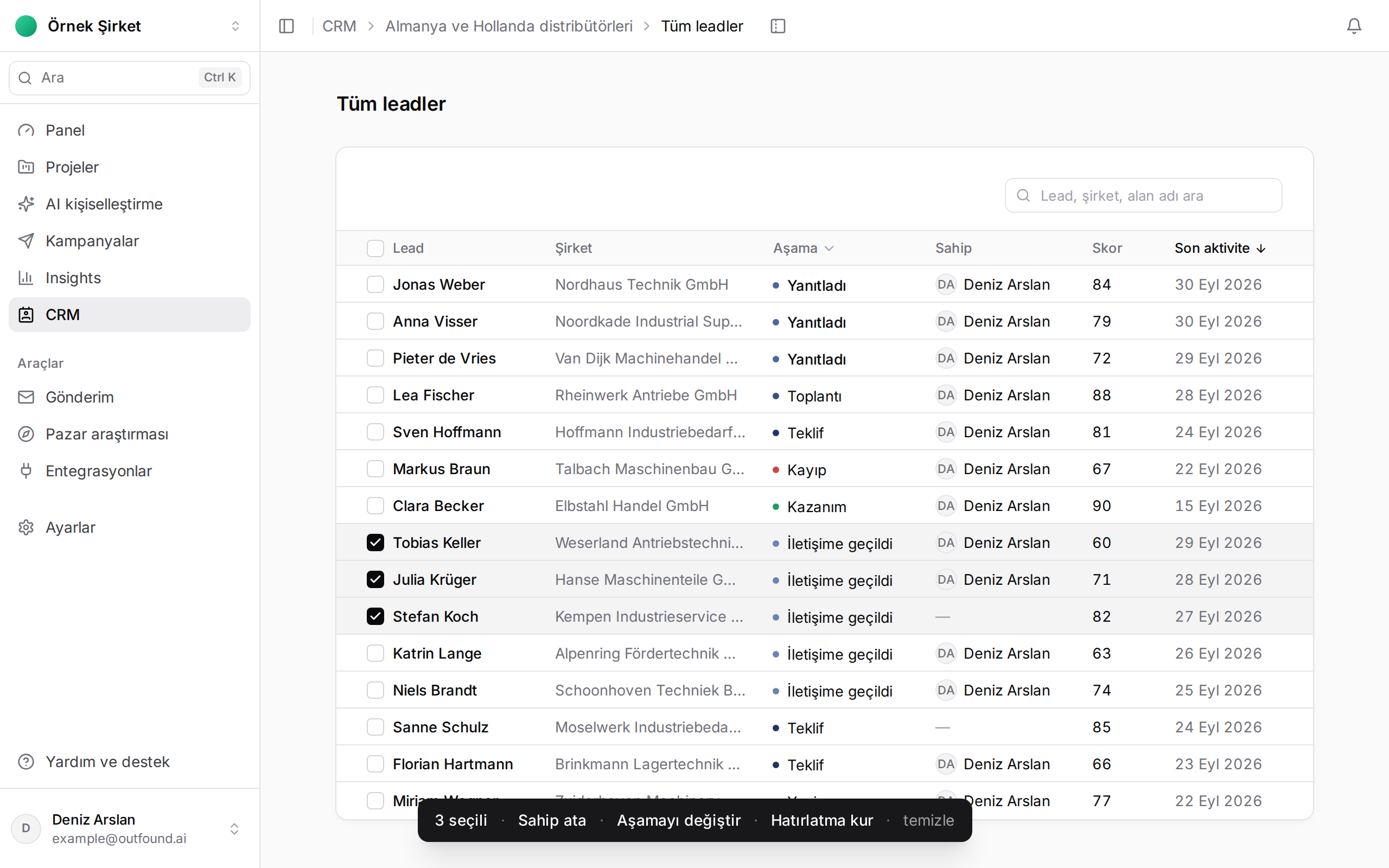Click the Yardım ve destek question icon

pos(26,762)
